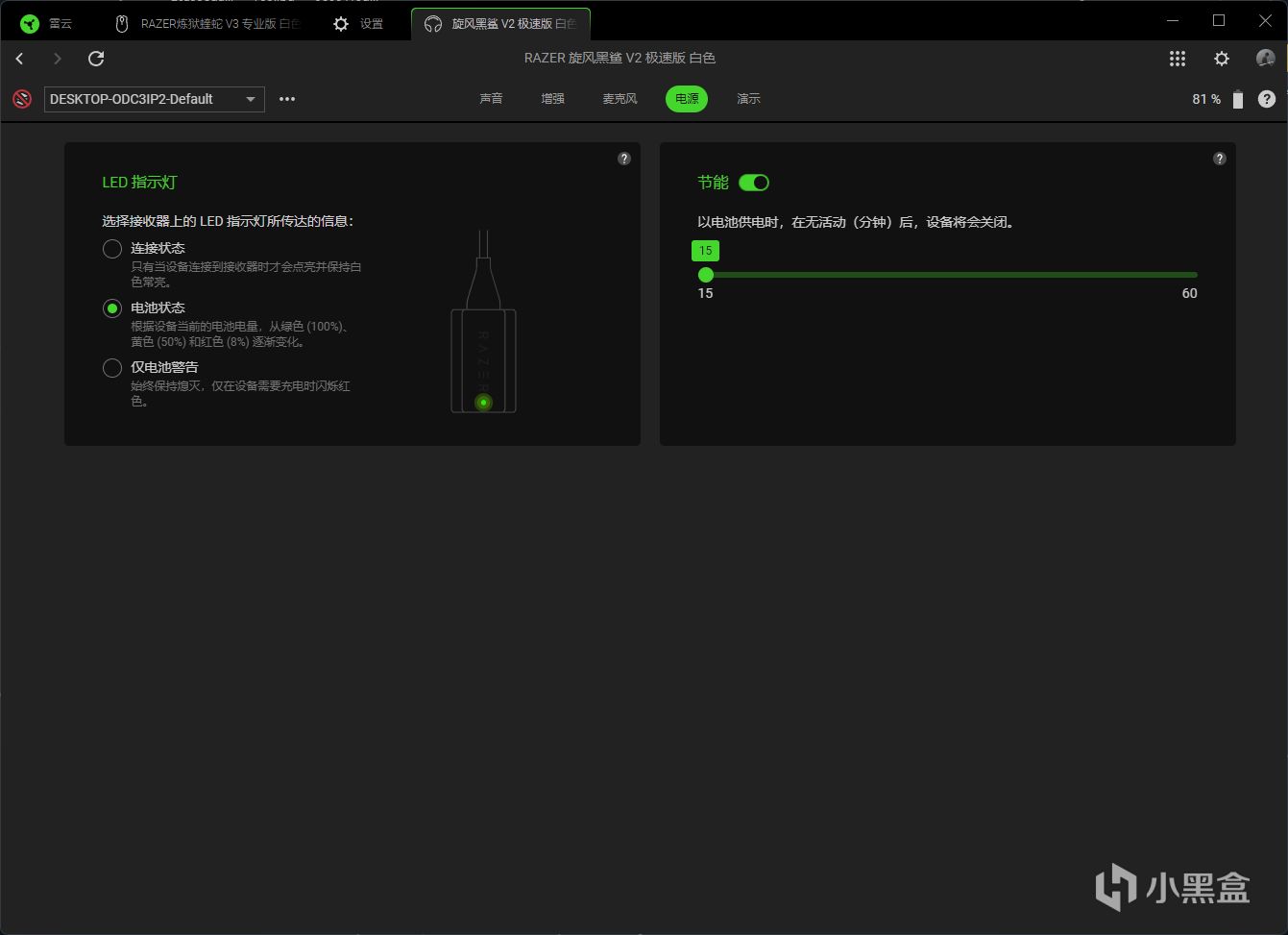Open the 声音 tab
This screenshot has width=1288, height=935.
[x=491, y=99]
